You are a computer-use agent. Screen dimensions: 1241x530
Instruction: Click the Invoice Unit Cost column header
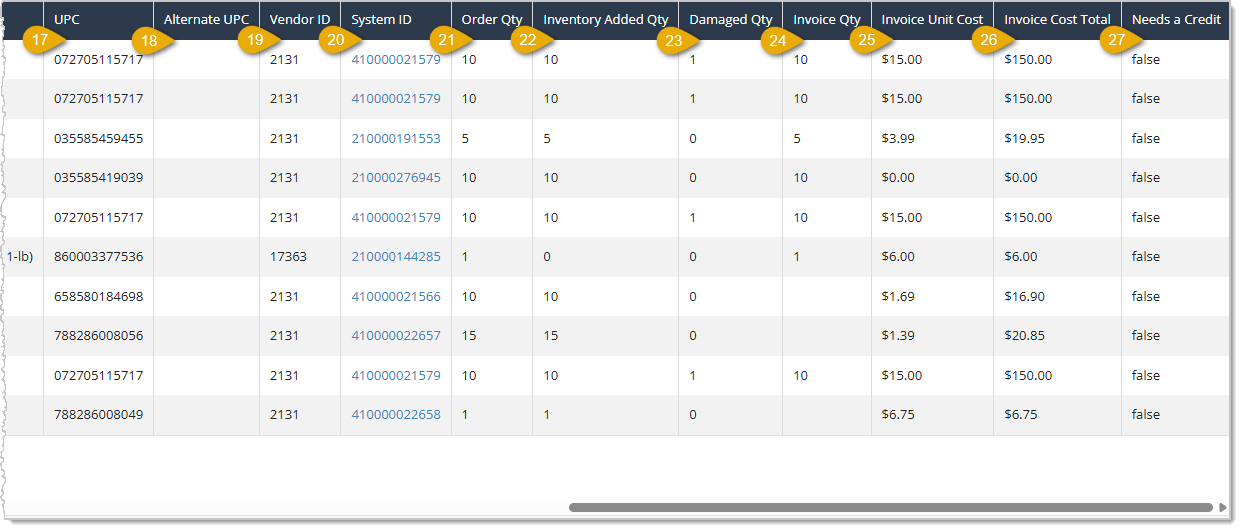(932, 19)
